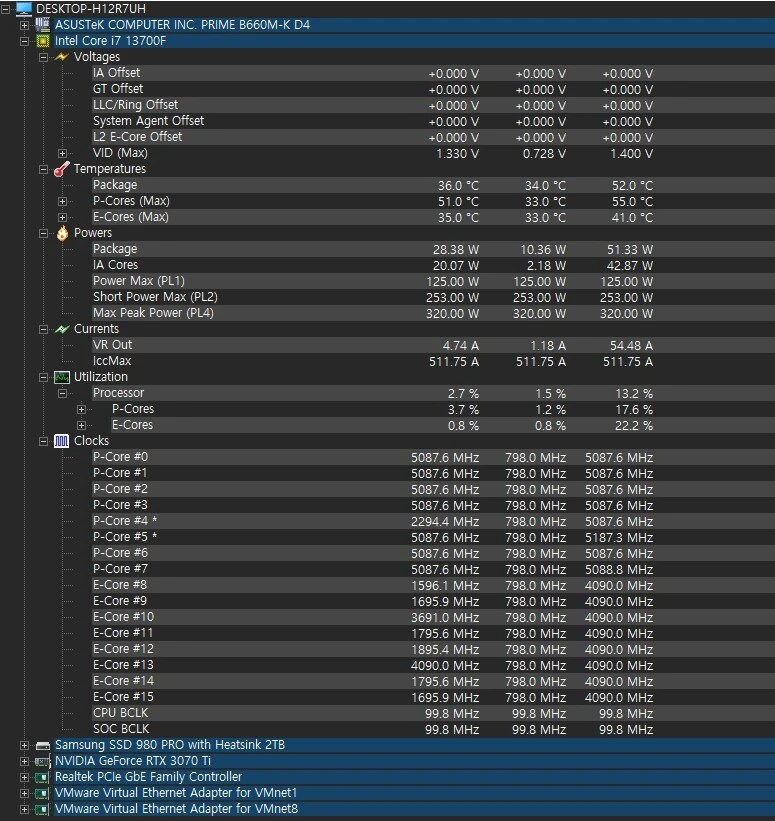Image resolution: width=775 pixels, height=821 pixels.
Task: Click the Currents wave icon
Action: [x=62, y=329]
